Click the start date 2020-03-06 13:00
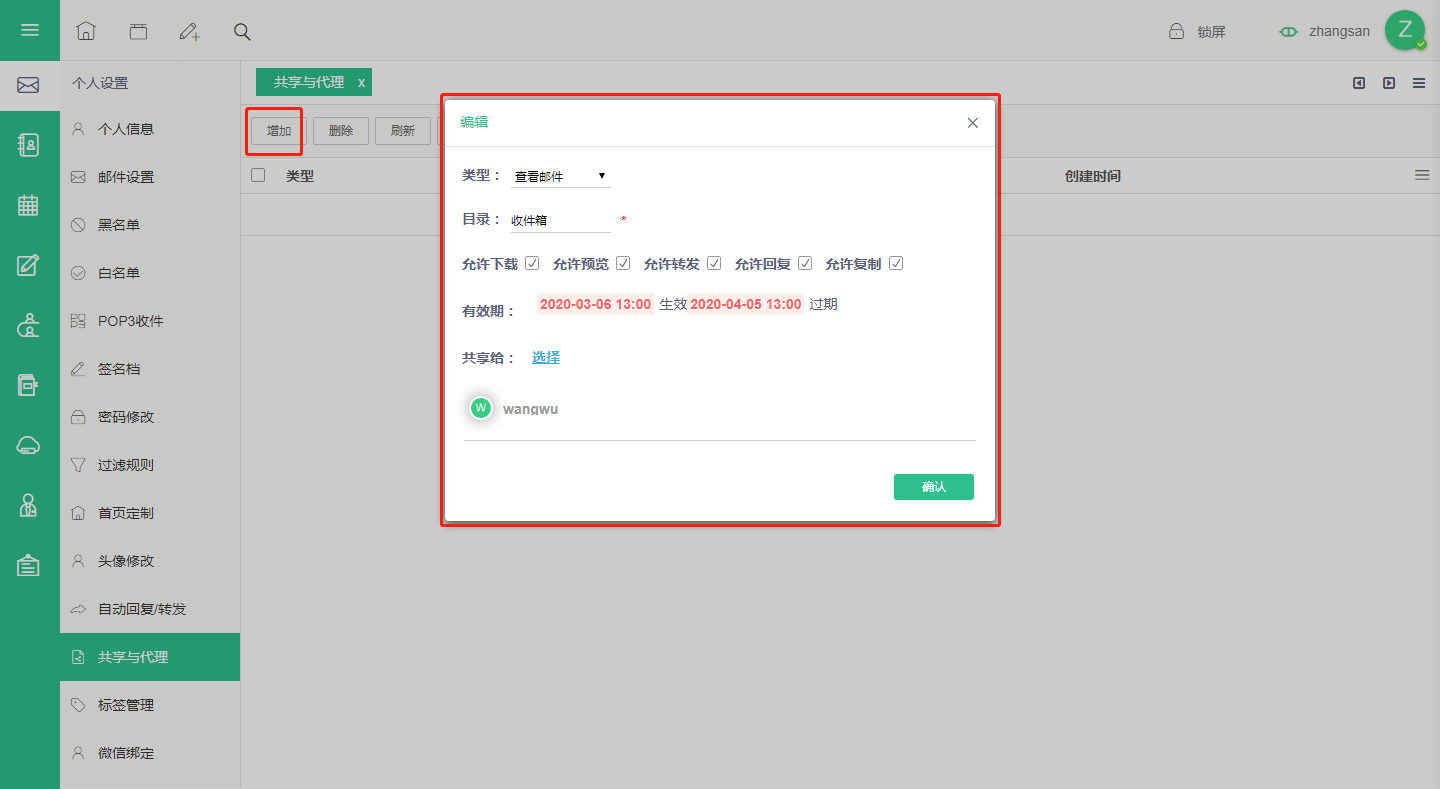1440x789 pixels. click(x=595, y=304)
